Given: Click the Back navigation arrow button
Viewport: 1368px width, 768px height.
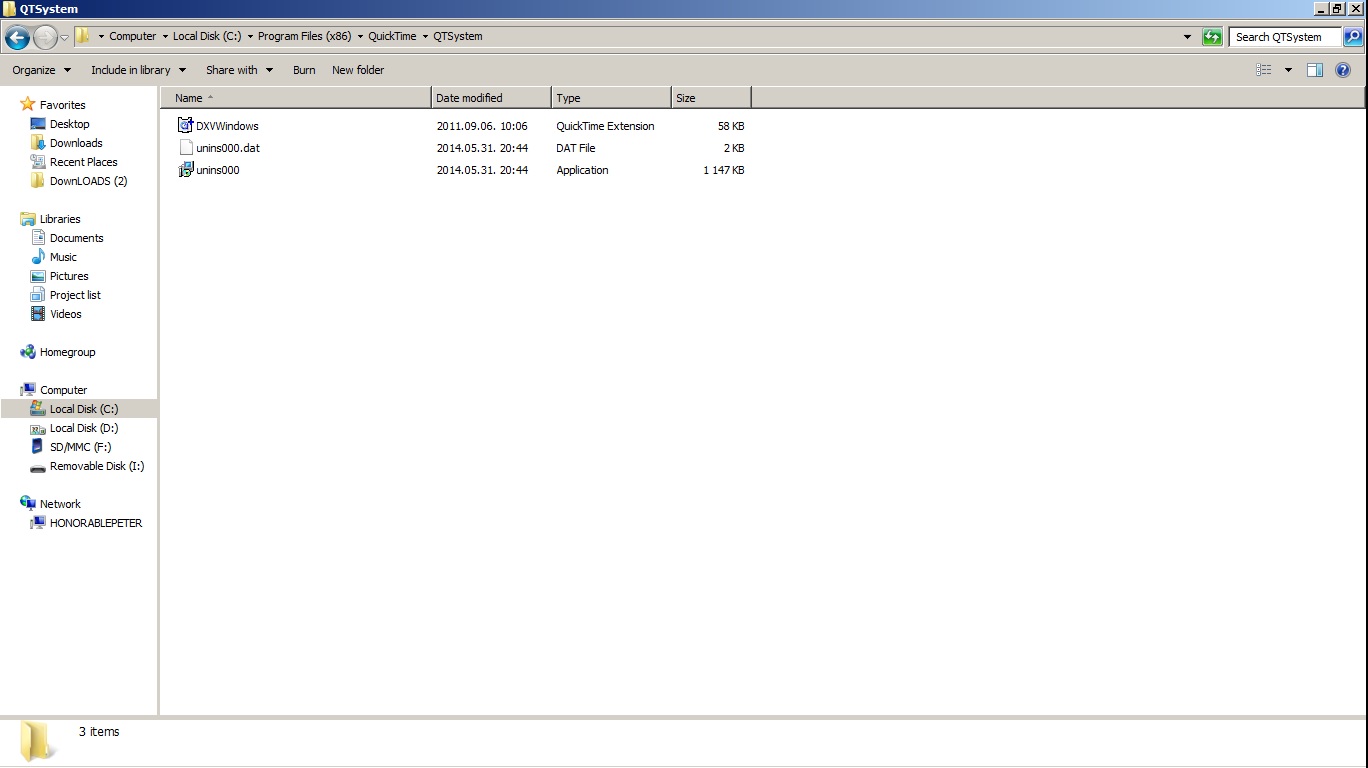Looking at the screenshot, I should (17, 38).
